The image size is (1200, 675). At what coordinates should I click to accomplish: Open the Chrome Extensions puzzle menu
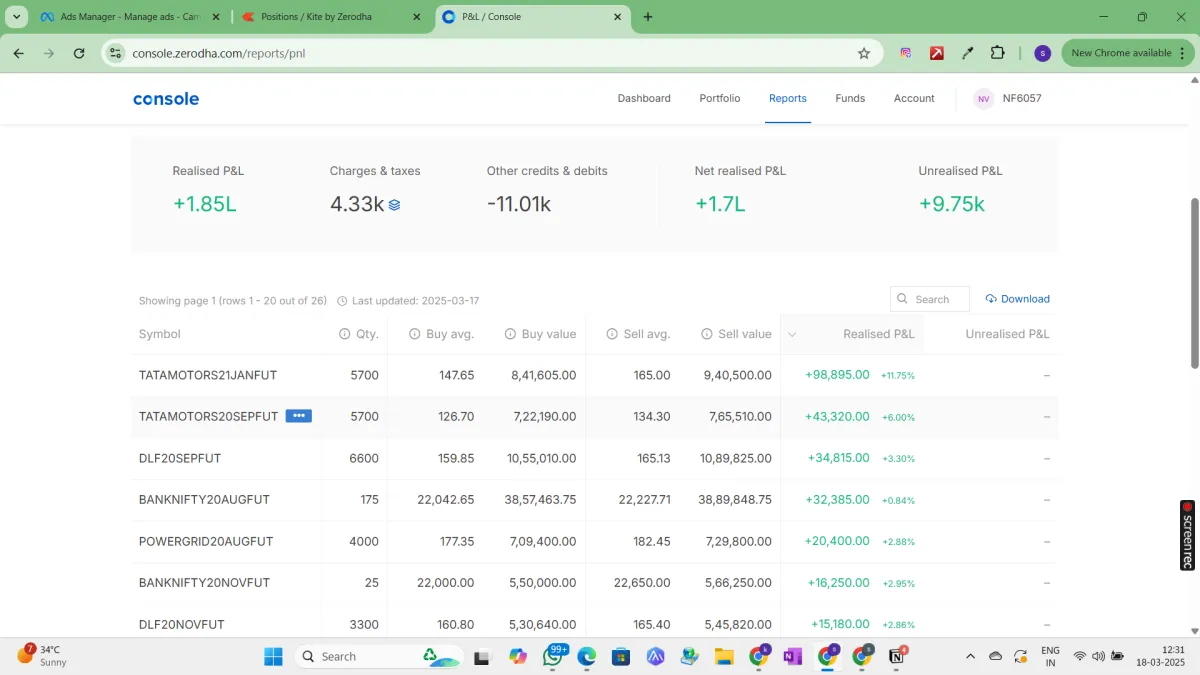[x=998, y=53]
